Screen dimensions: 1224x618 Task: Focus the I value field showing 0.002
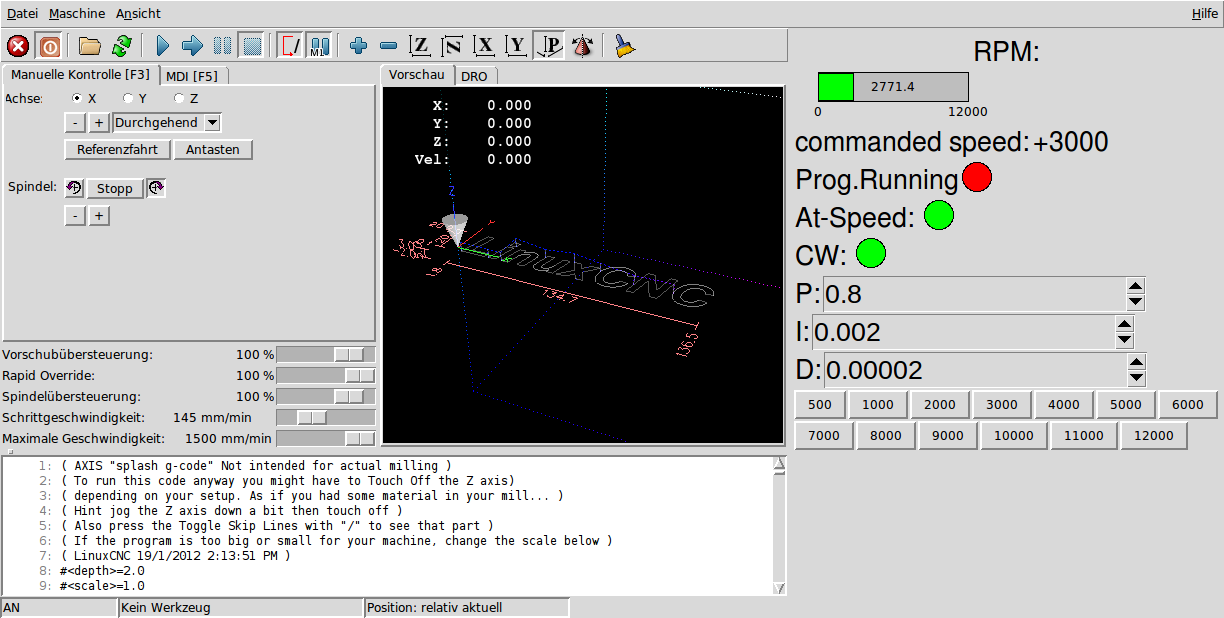[964, 332]
